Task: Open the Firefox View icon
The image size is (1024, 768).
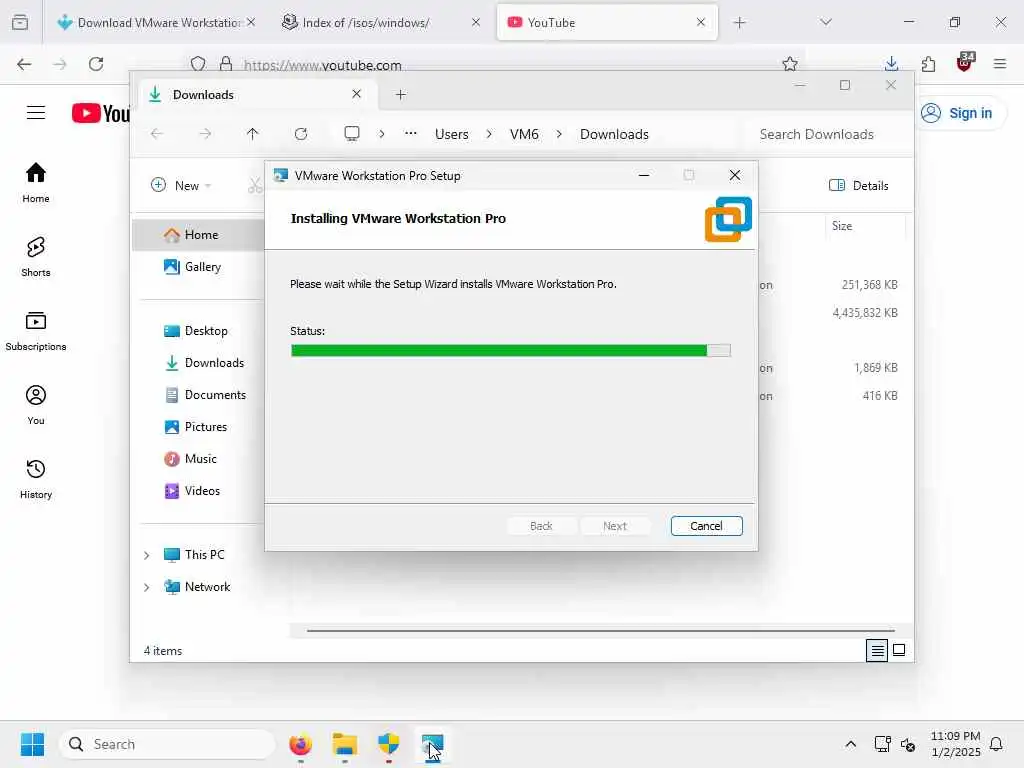Action: (20, 22)
